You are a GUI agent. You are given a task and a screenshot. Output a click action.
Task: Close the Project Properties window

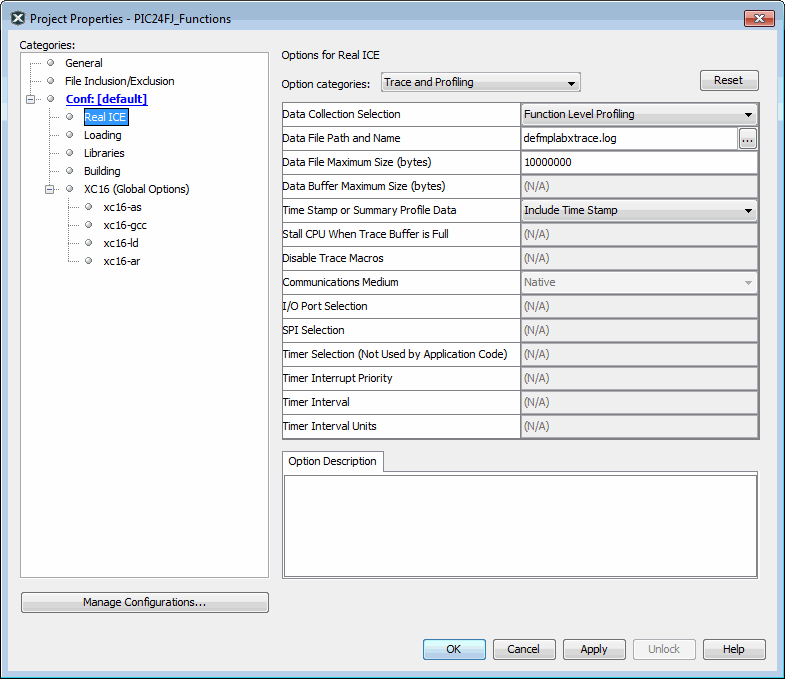pyautogui.click(x=759, y=19)
